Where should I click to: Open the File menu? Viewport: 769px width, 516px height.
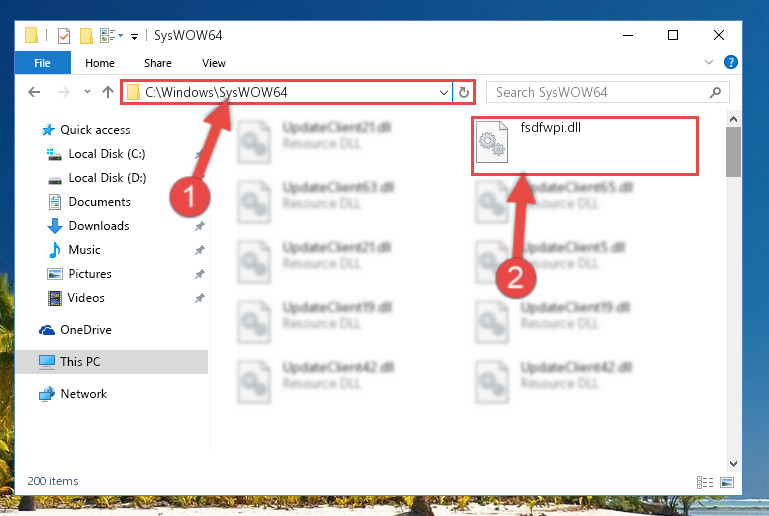tap(43, 63)
